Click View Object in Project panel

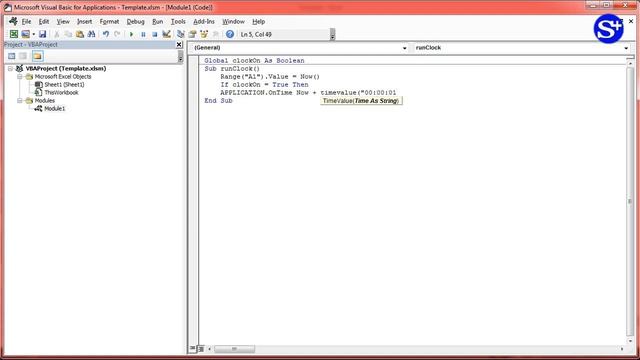pos(23,56)
